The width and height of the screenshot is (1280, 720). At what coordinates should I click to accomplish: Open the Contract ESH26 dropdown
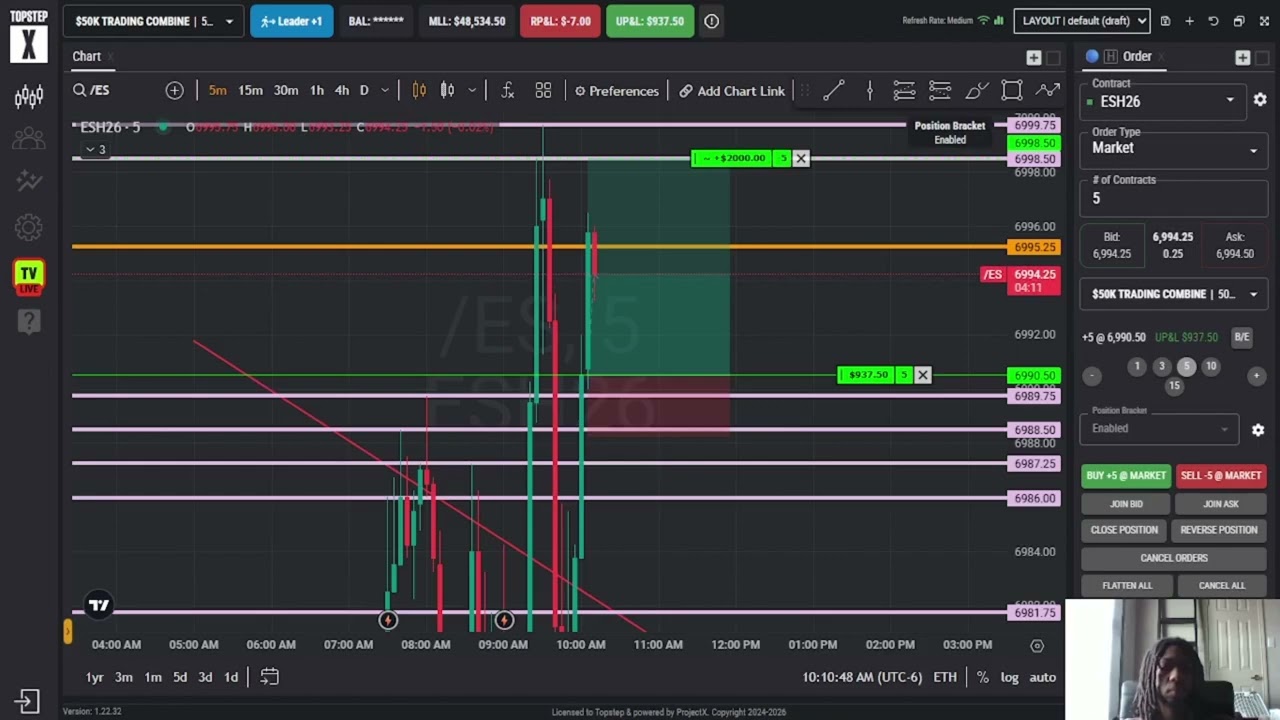coord(1163,101)
